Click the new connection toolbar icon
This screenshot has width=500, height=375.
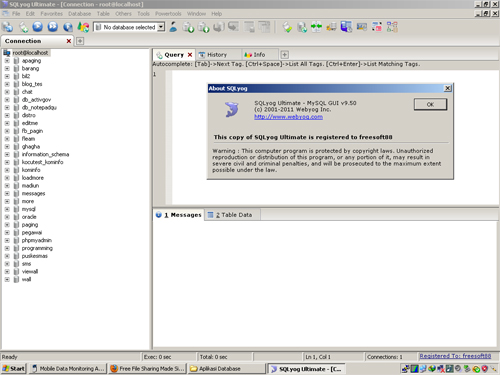[x=7, y=27]
